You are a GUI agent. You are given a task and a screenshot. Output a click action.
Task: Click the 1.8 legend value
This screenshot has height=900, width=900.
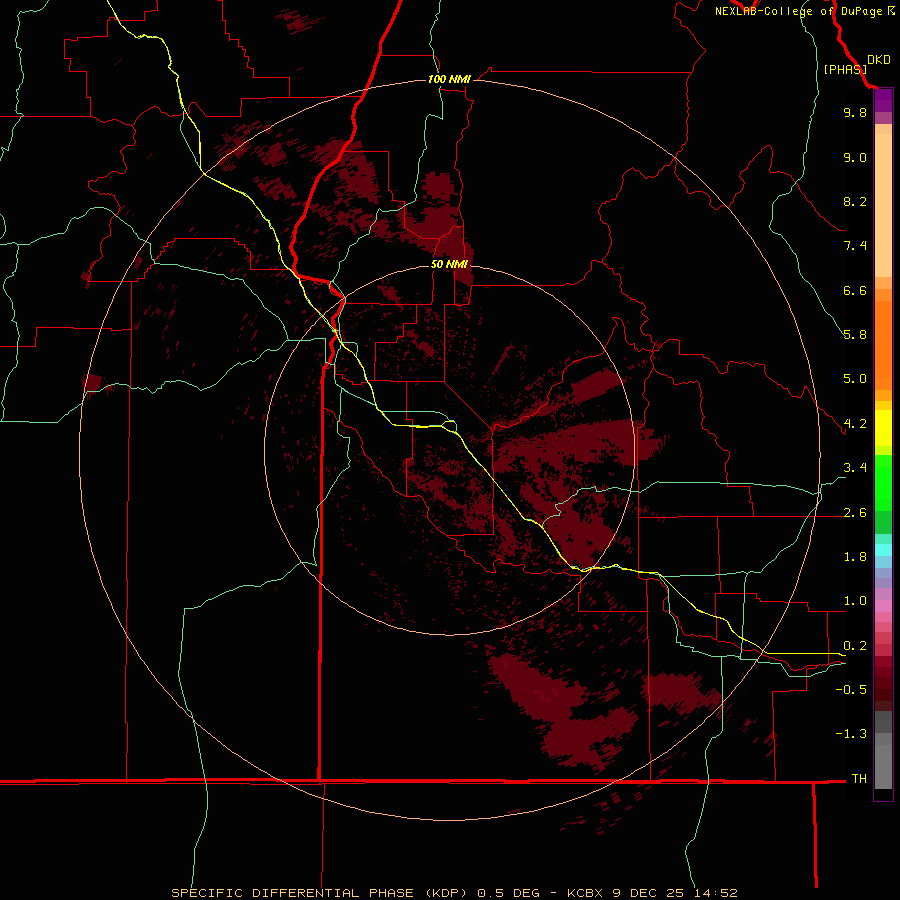click(x=855, y=557)
